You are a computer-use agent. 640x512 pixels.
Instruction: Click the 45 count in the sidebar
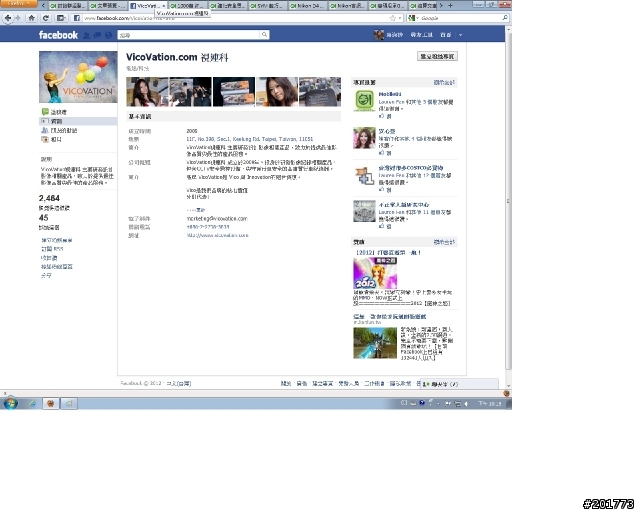click(x=43, y=218)
